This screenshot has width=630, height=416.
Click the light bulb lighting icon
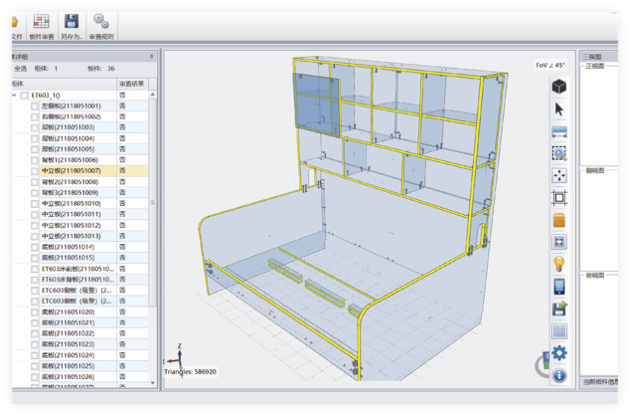tap(560, 264)
